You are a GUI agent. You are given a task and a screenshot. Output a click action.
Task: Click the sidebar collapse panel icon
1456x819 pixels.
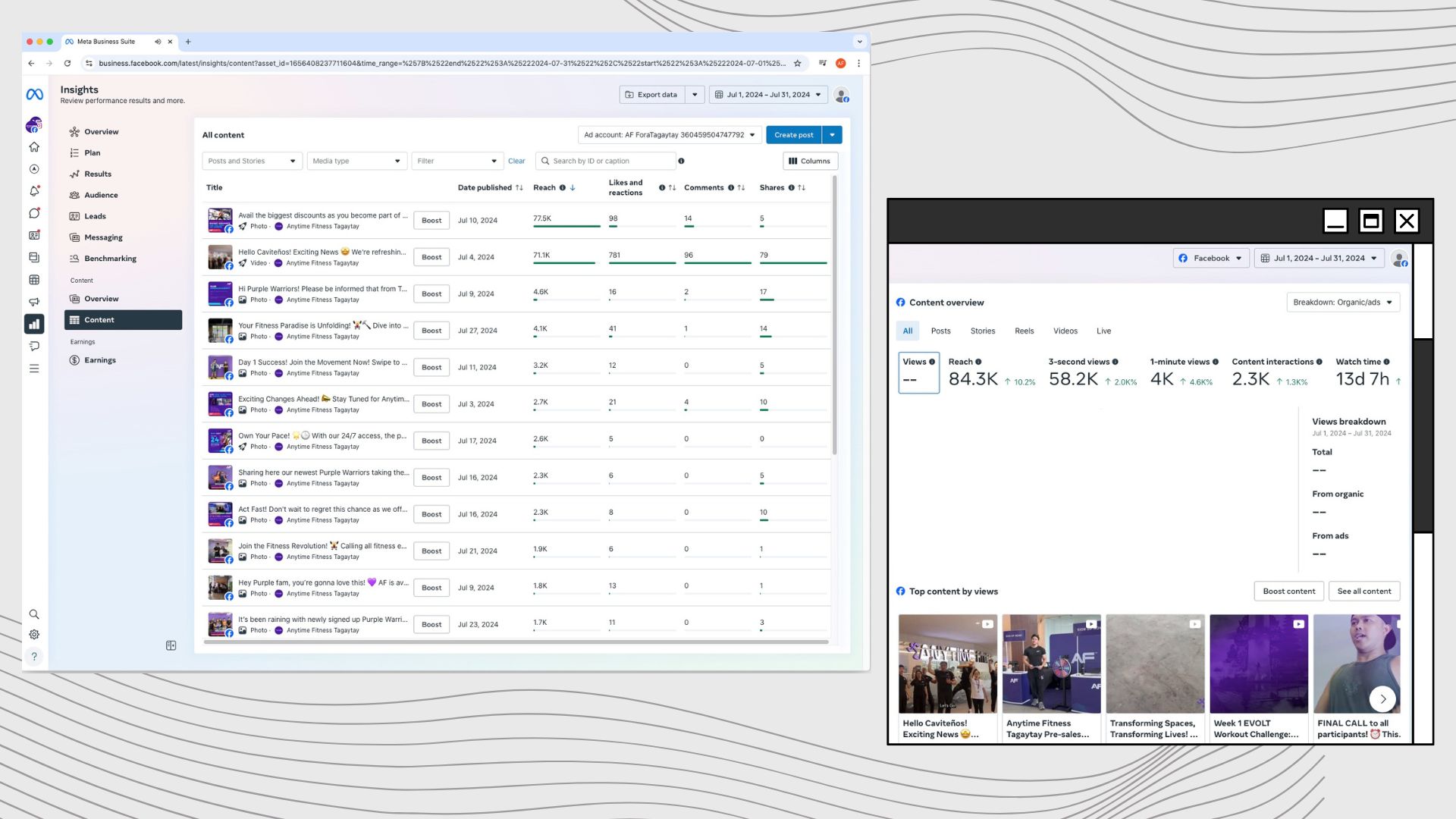[x=171, y=645]
